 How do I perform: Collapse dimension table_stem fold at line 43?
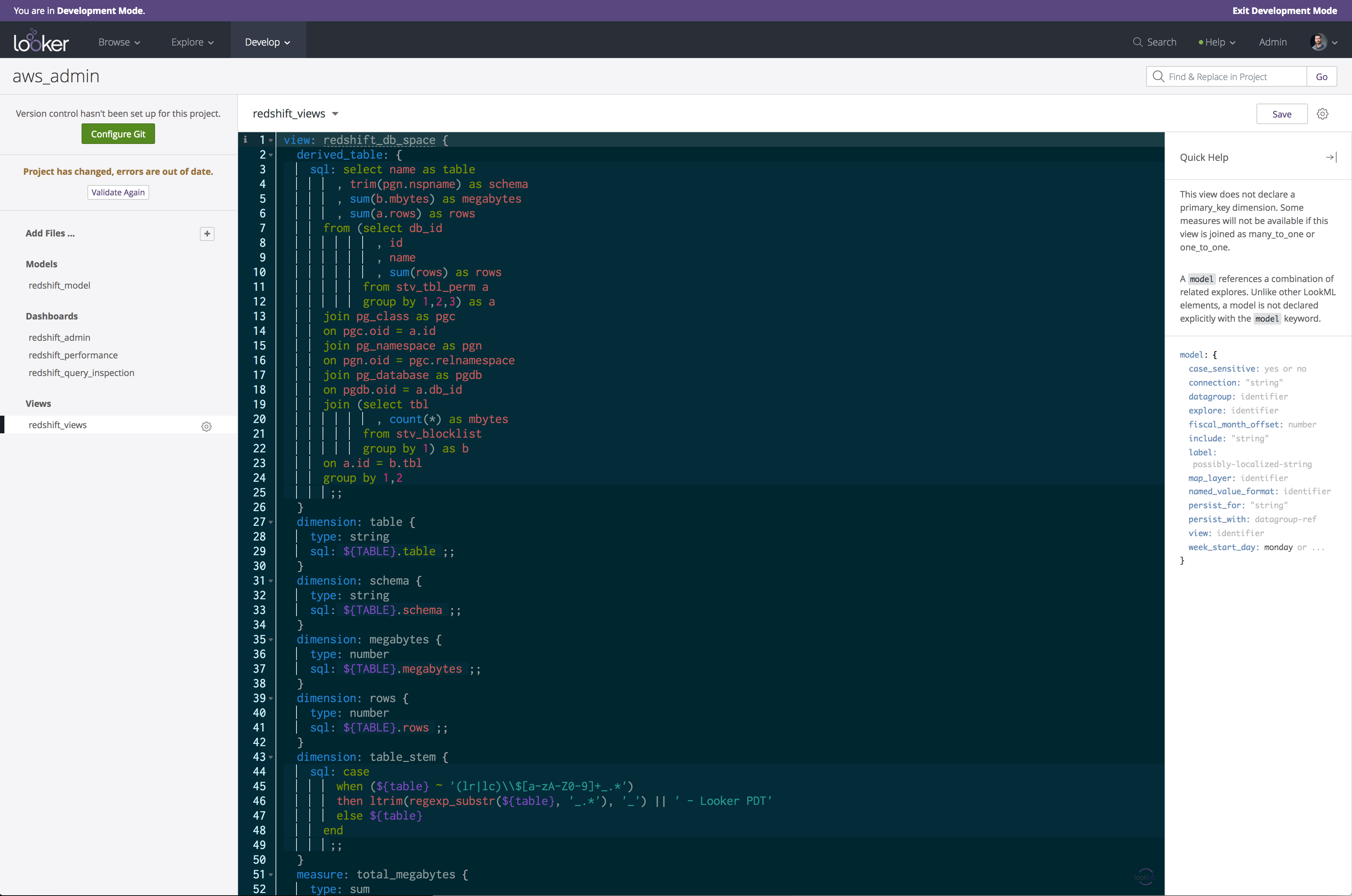(x=271, y=757)
